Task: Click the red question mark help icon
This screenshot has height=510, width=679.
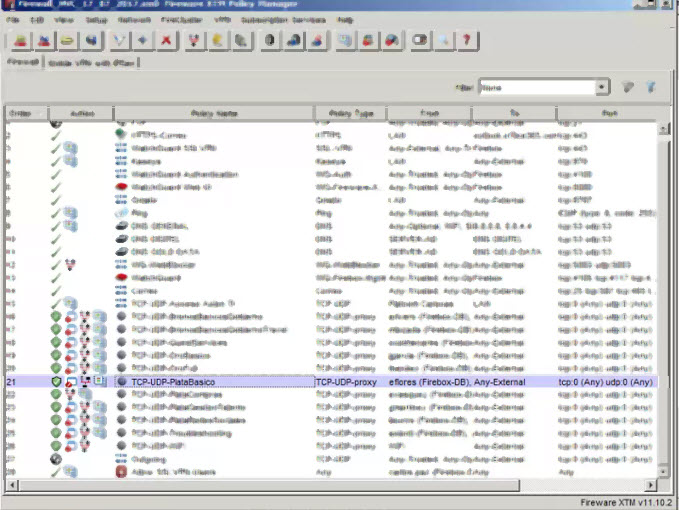Action: tap(467, 41)
